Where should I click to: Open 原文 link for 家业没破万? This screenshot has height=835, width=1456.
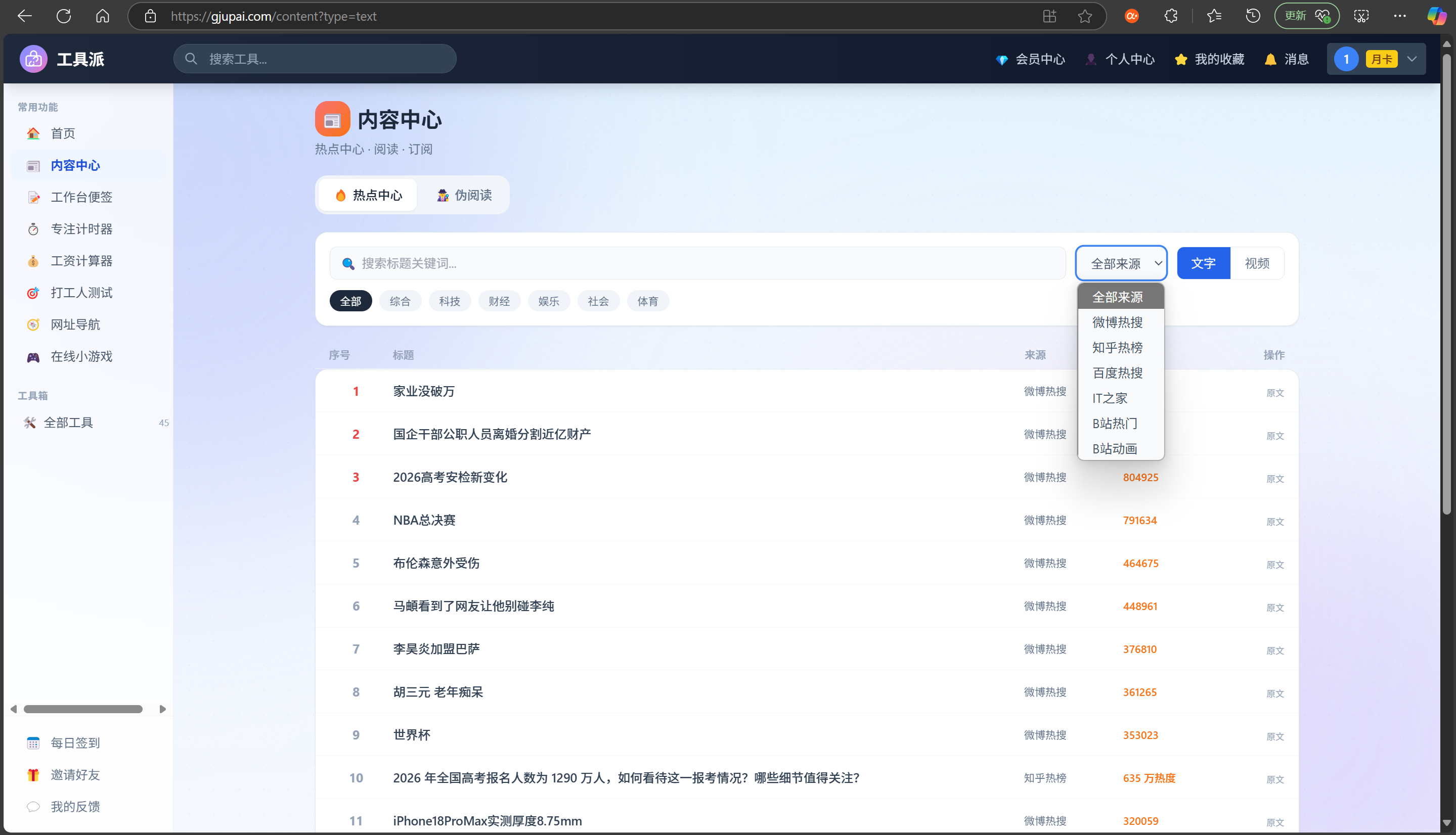(x=1275, y=393)
